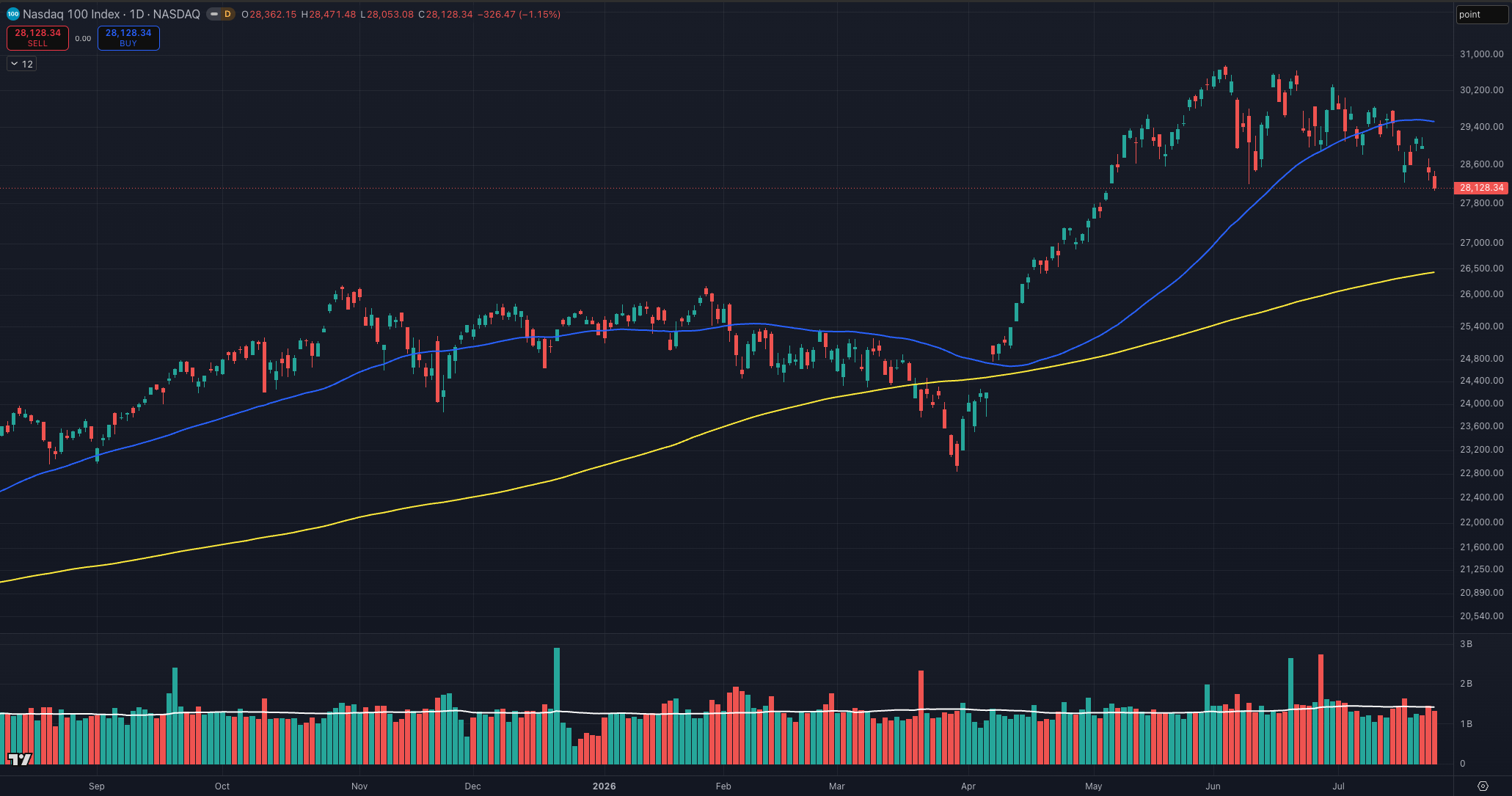Click the Sep label on time axis
The image size is (1512, 796).
(x=97, y=786)
